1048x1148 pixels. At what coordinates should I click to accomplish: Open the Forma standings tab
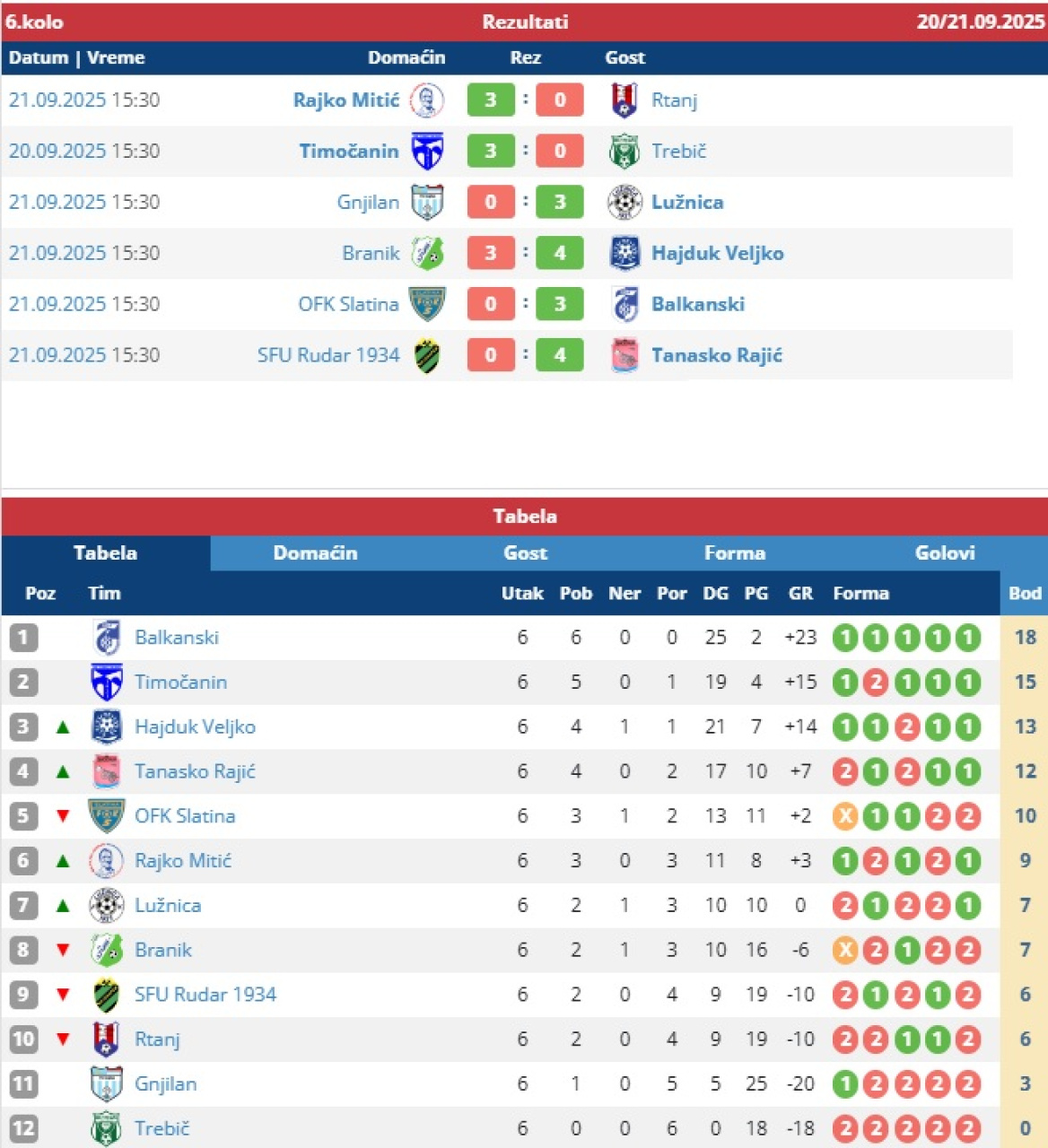tap(734, 553)
